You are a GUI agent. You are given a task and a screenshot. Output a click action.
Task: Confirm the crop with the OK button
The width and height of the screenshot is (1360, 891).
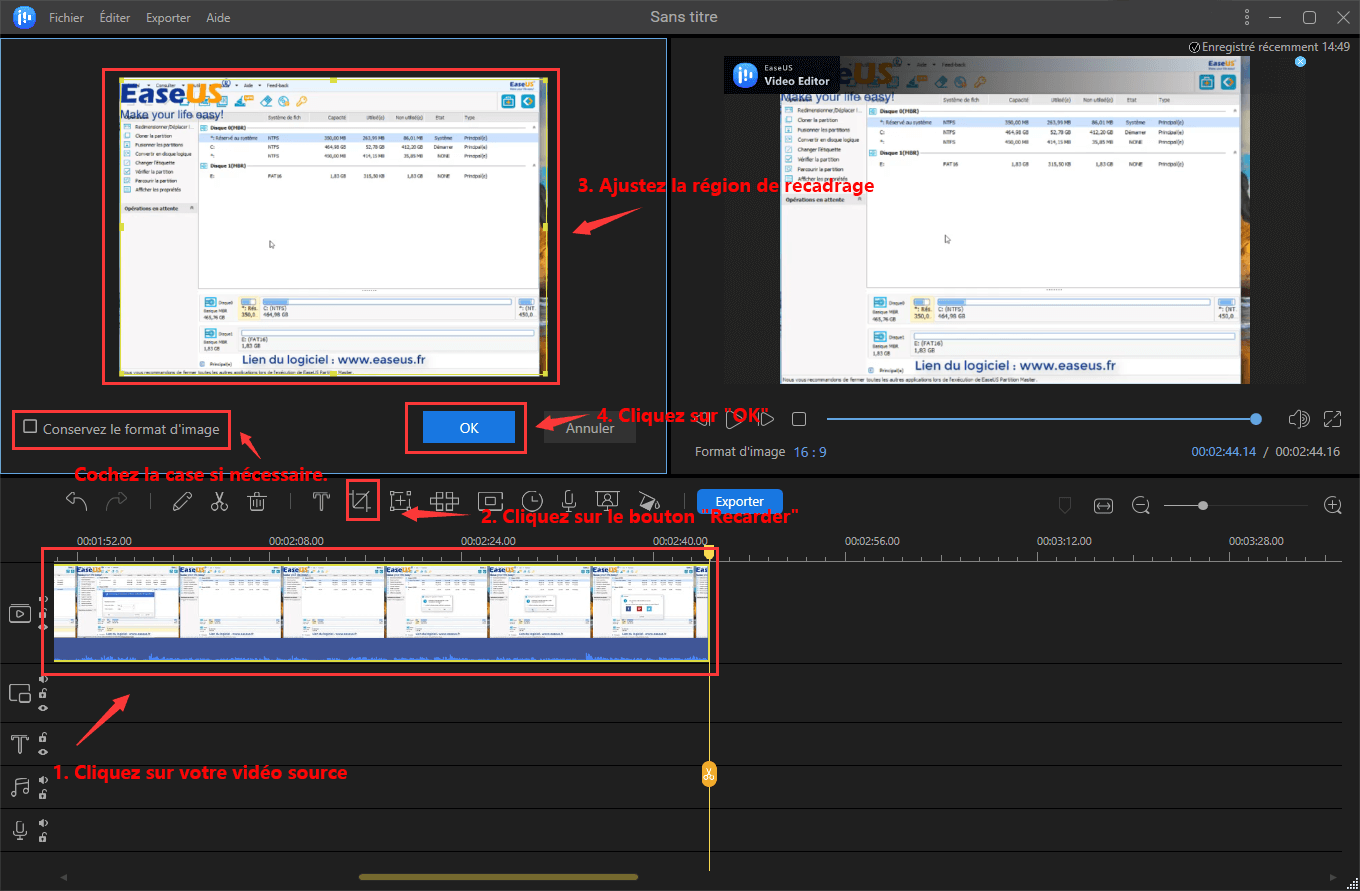coord(468,427)
